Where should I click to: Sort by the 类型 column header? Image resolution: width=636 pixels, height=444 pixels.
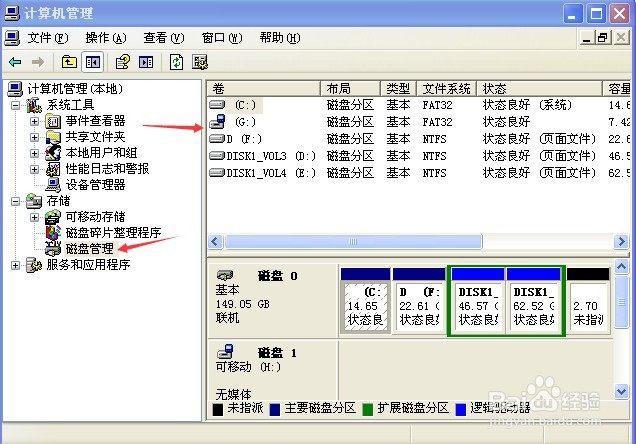click(398, 88)
